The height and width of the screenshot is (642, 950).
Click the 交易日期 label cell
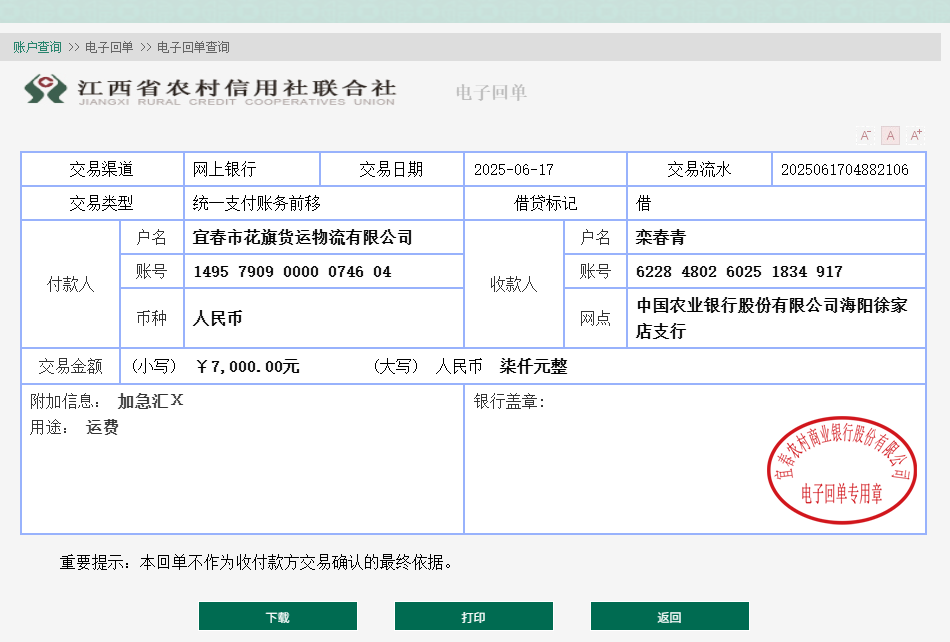pyautogui.click(x=391, y=169)
